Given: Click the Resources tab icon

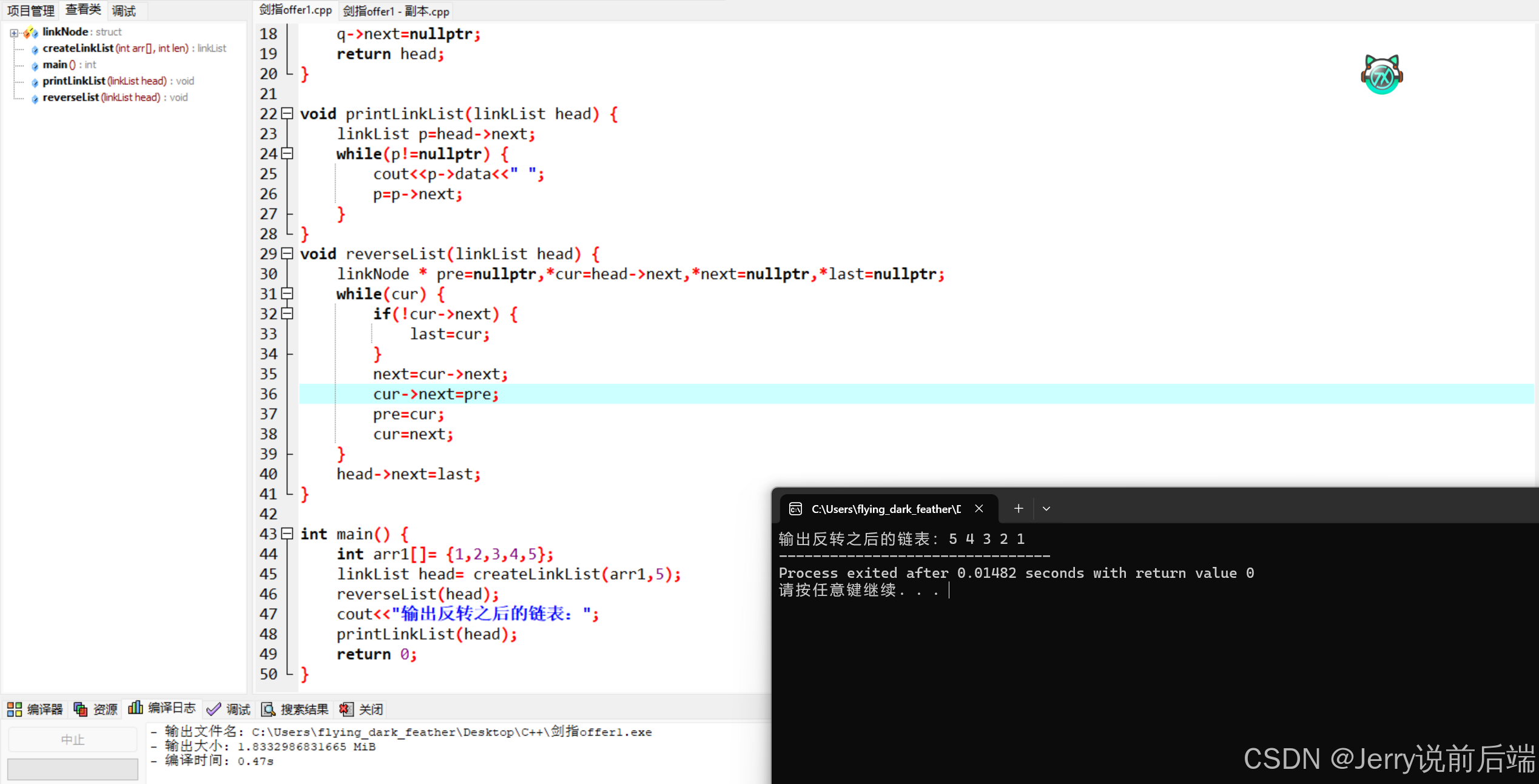Looking at the screenshot, I should pyautogui.click(x=80, y=709).
